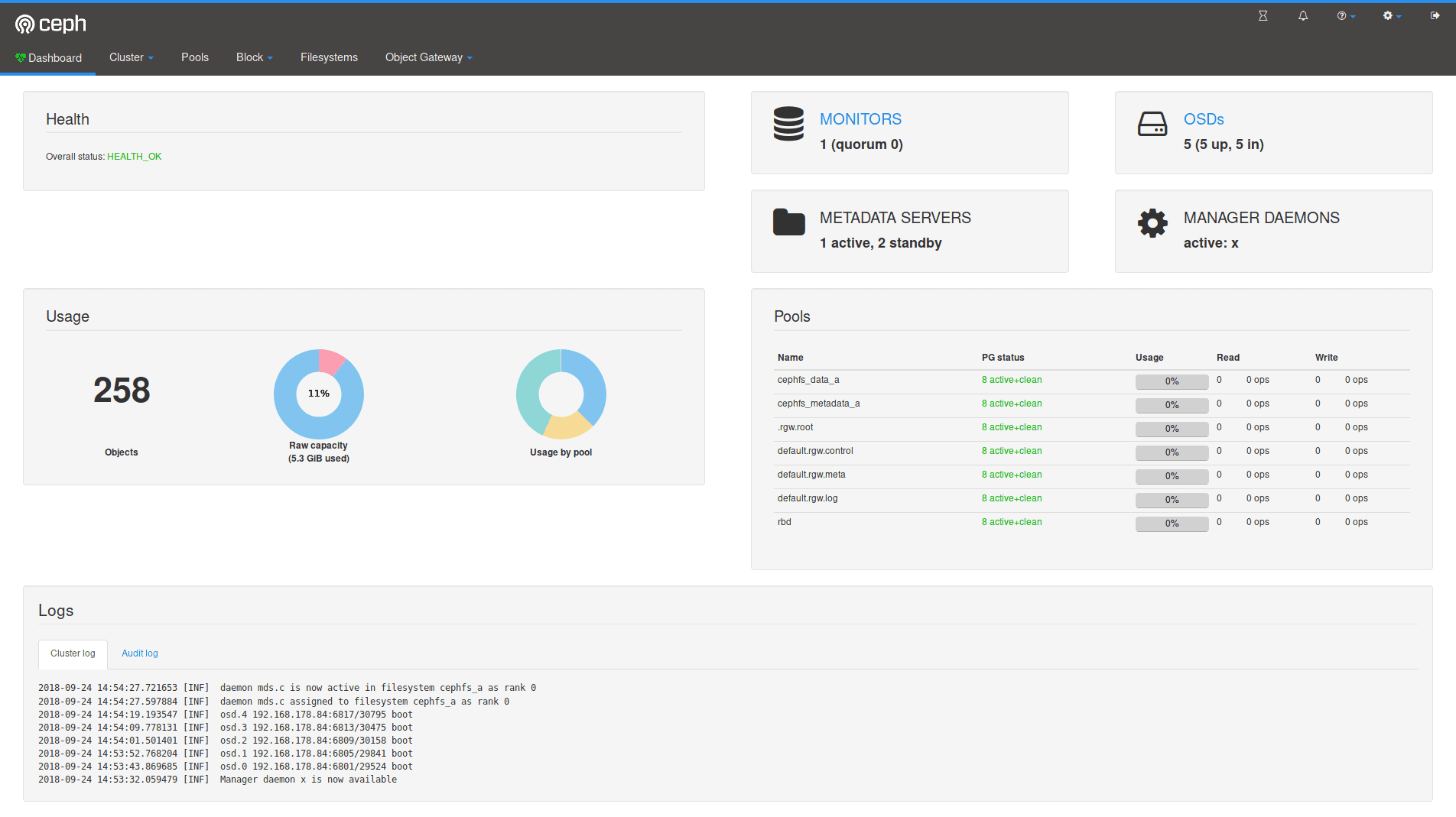Select the Cluster log tab
The height and width of the screenshot is (817, 1456).
(73, 653)
